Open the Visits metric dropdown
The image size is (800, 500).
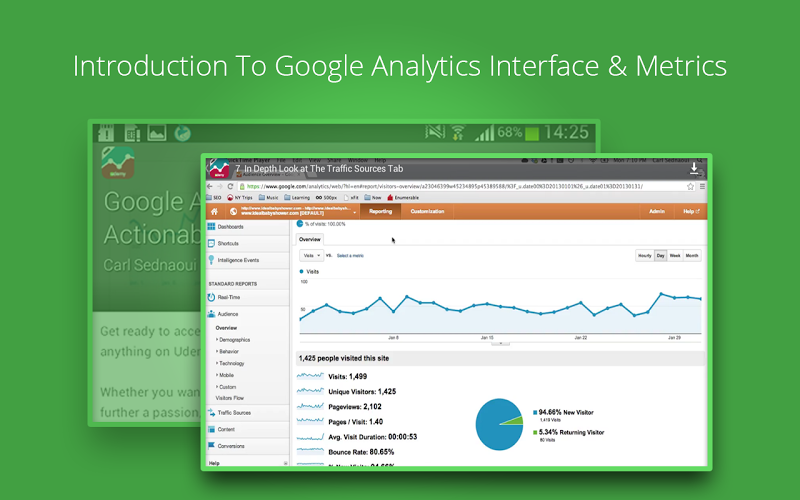pyautogui.click(x=311, y=256)
